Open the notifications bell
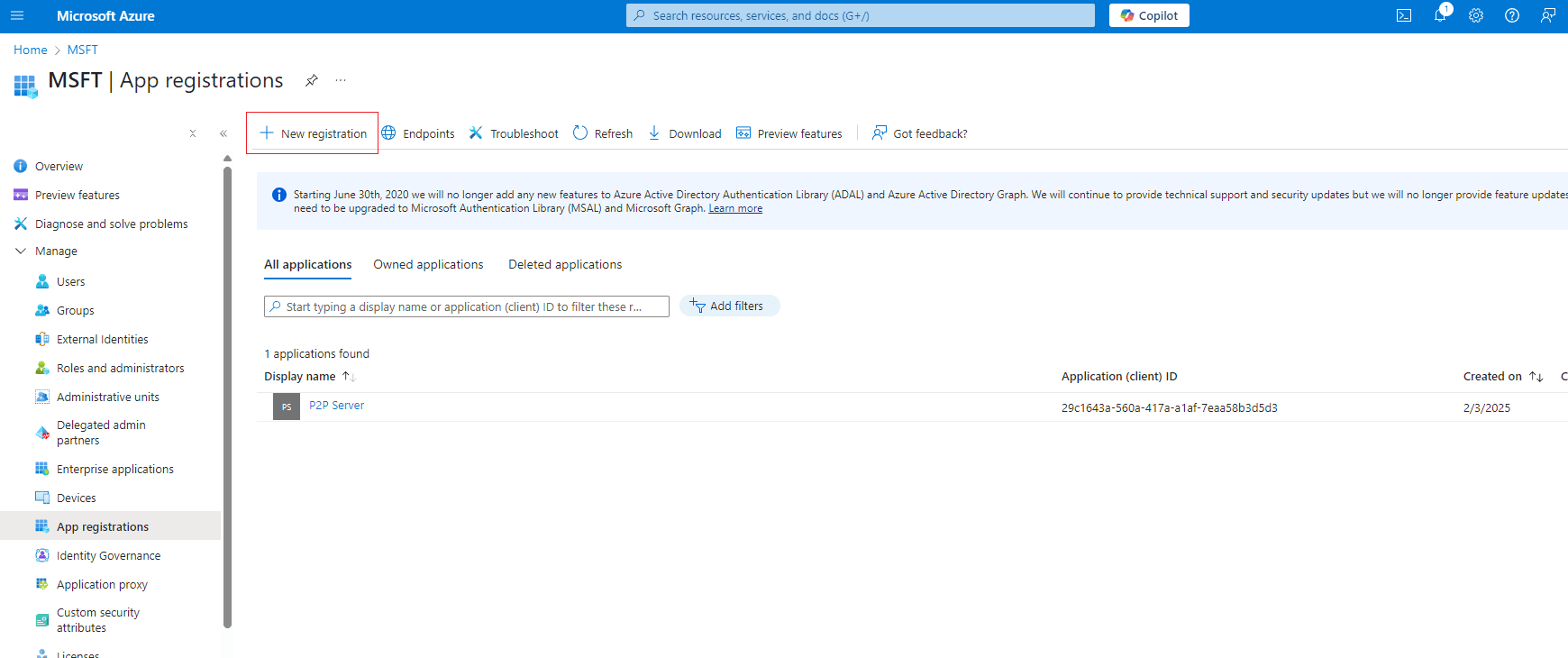1568x658 pixels. pyautogui.click(x=1440, y=15)
